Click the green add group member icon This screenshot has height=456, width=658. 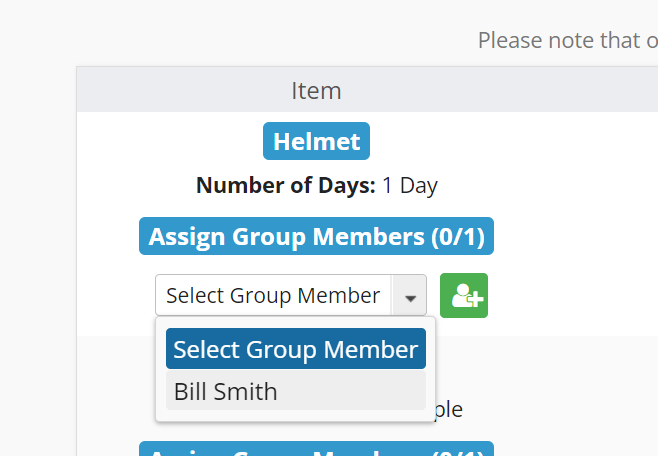coord(464,296)
